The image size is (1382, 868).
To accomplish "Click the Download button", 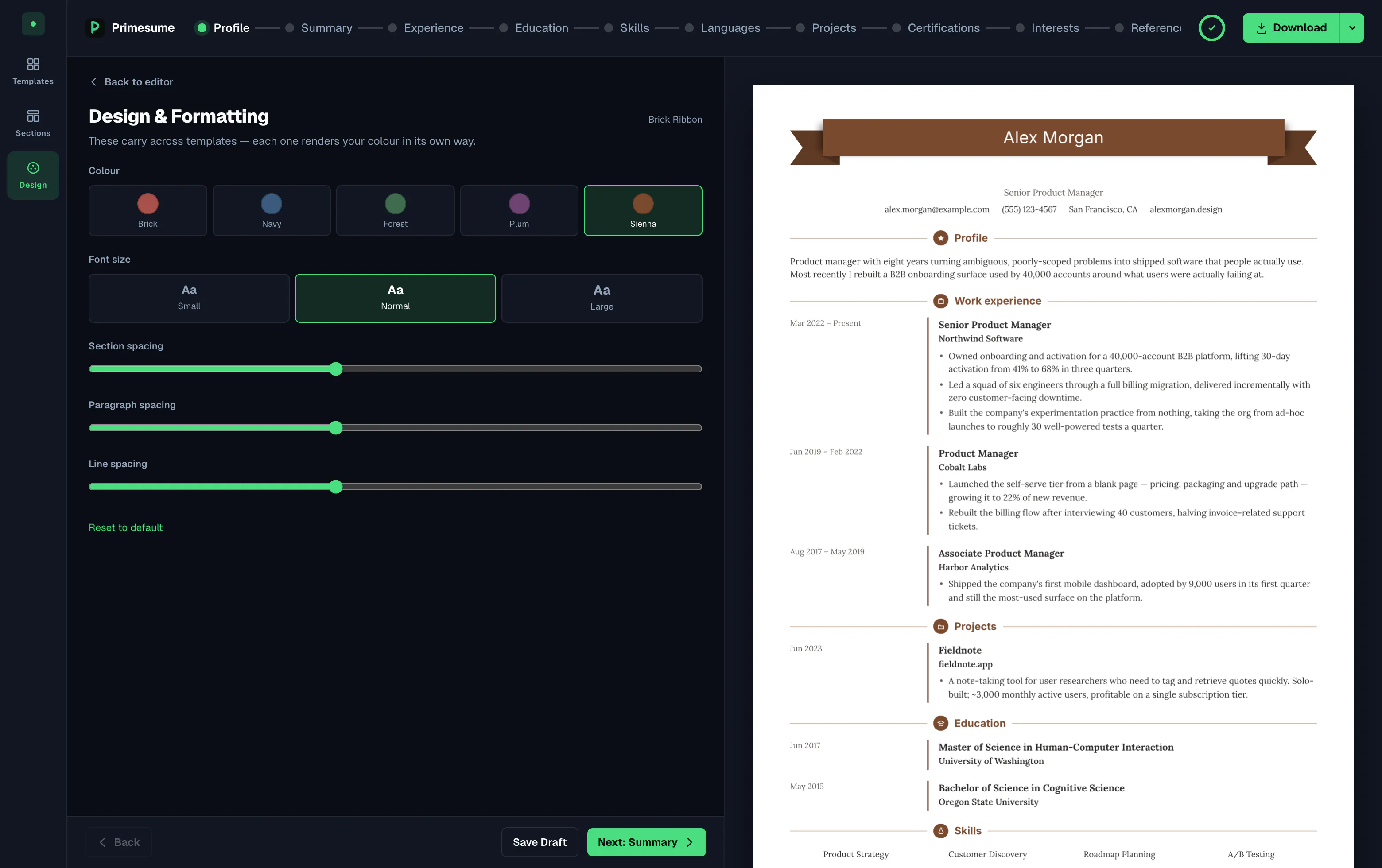I will (x=1291, y=27).
